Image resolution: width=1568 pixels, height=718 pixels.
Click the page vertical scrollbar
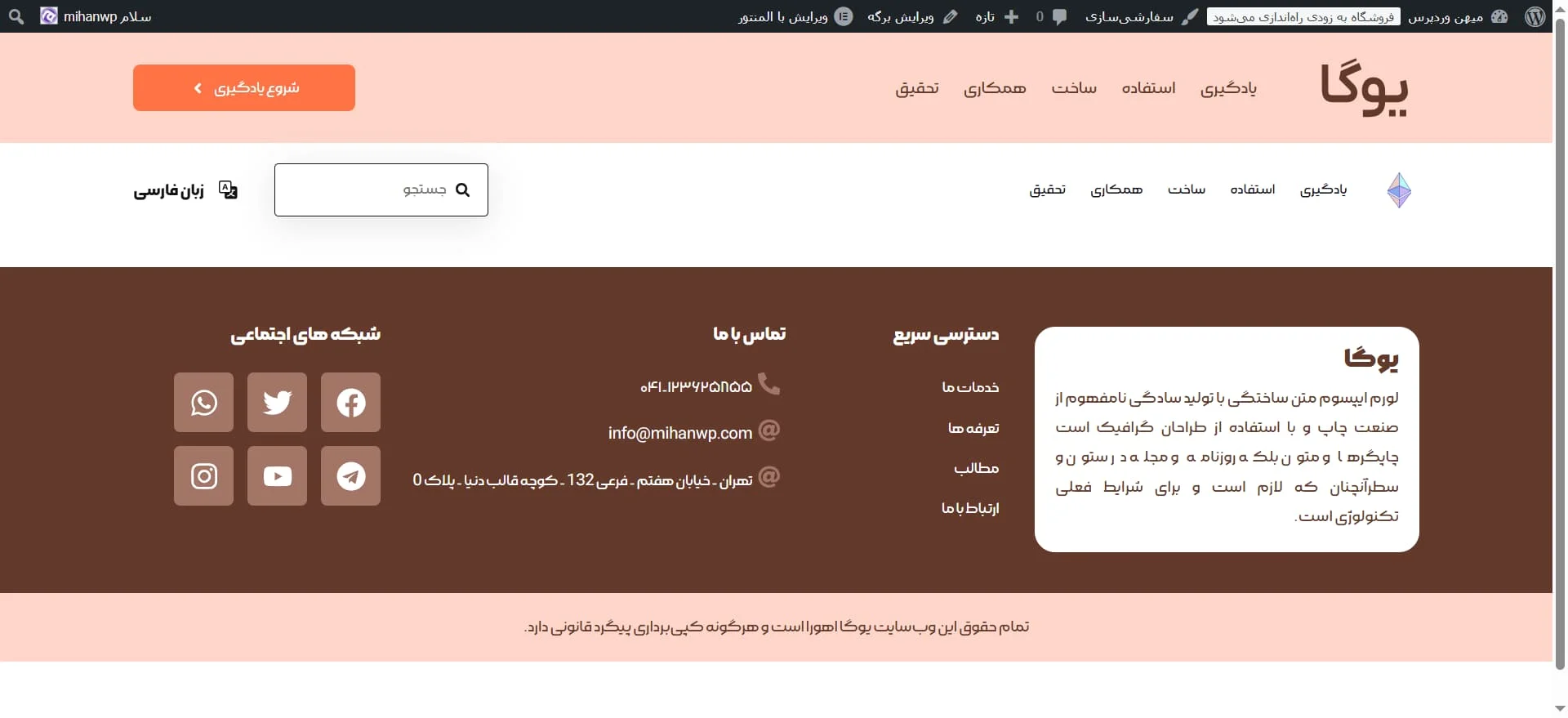1560,343
